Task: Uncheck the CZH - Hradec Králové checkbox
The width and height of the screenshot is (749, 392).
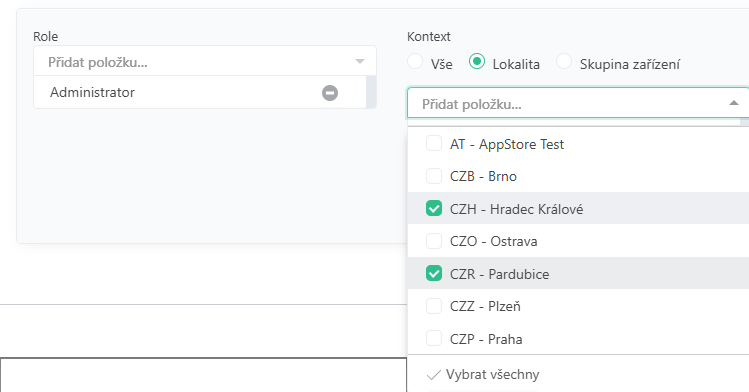Action: coord(434,208)
